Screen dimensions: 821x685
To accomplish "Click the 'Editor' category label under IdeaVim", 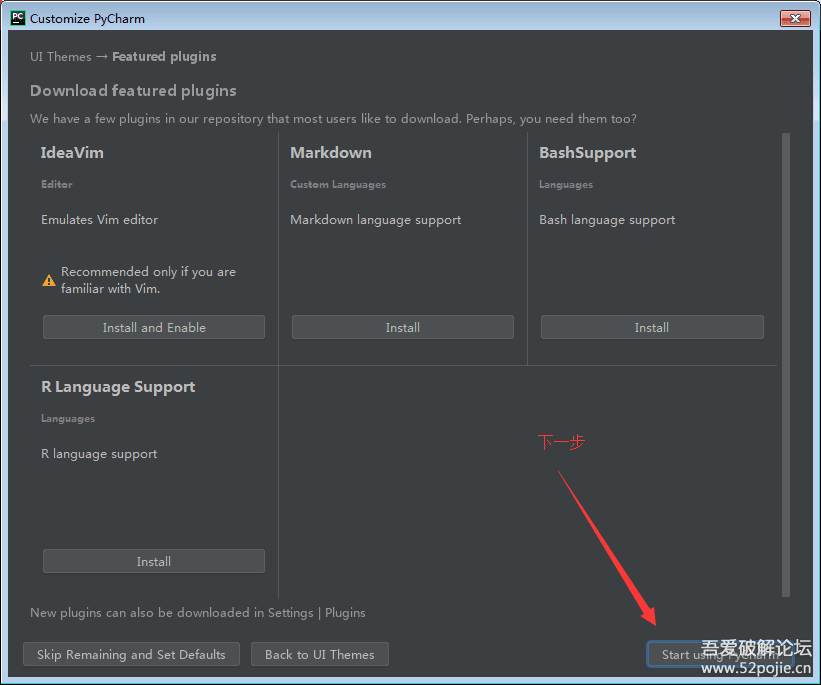I will (x=57, y=184).
